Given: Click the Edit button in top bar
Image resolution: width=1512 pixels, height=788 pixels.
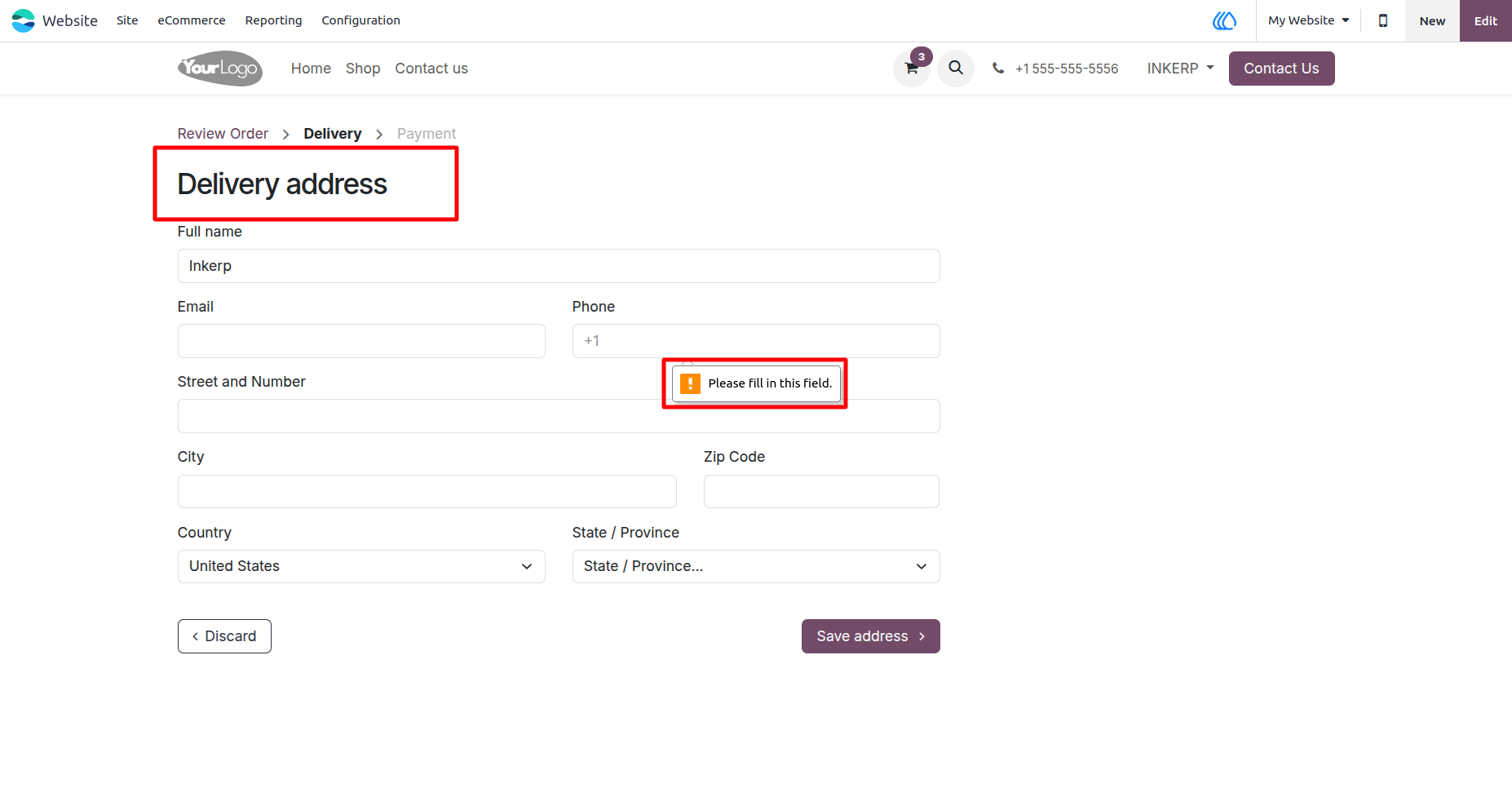Looking at the screenshot, I should coord(1486,20).
